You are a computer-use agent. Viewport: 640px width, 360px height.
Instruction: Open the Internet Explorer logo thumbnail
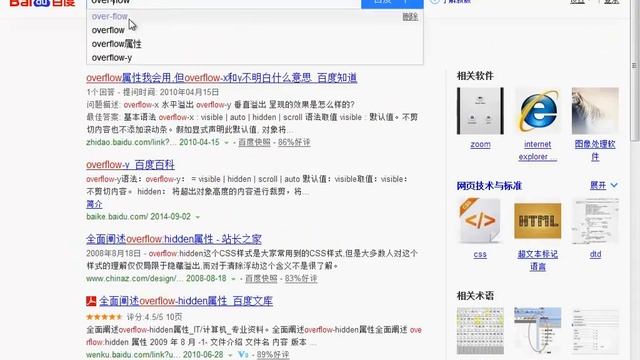(x=538, y=111)
